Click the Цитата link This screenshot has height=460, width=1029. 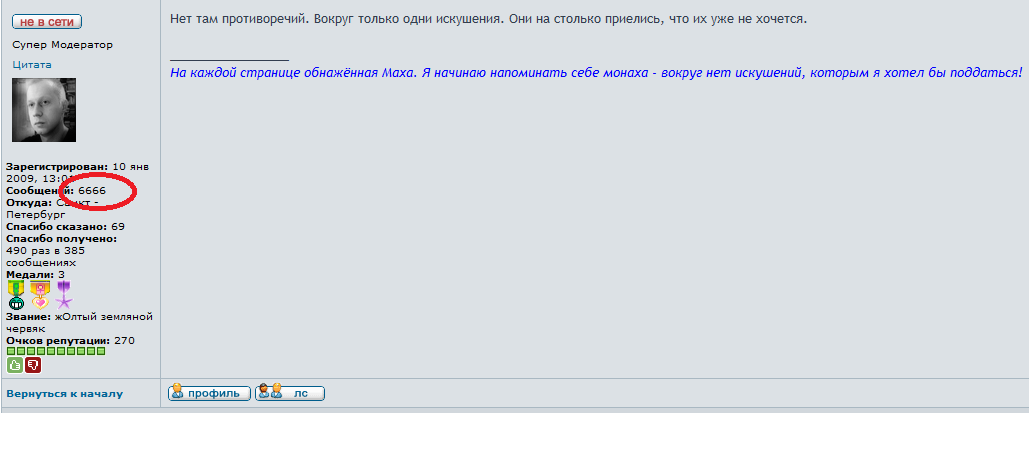point(32,64)
